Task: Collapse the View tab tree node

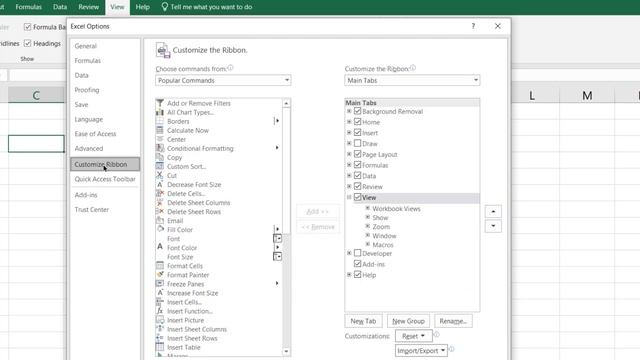Action: tap(349, 197)
